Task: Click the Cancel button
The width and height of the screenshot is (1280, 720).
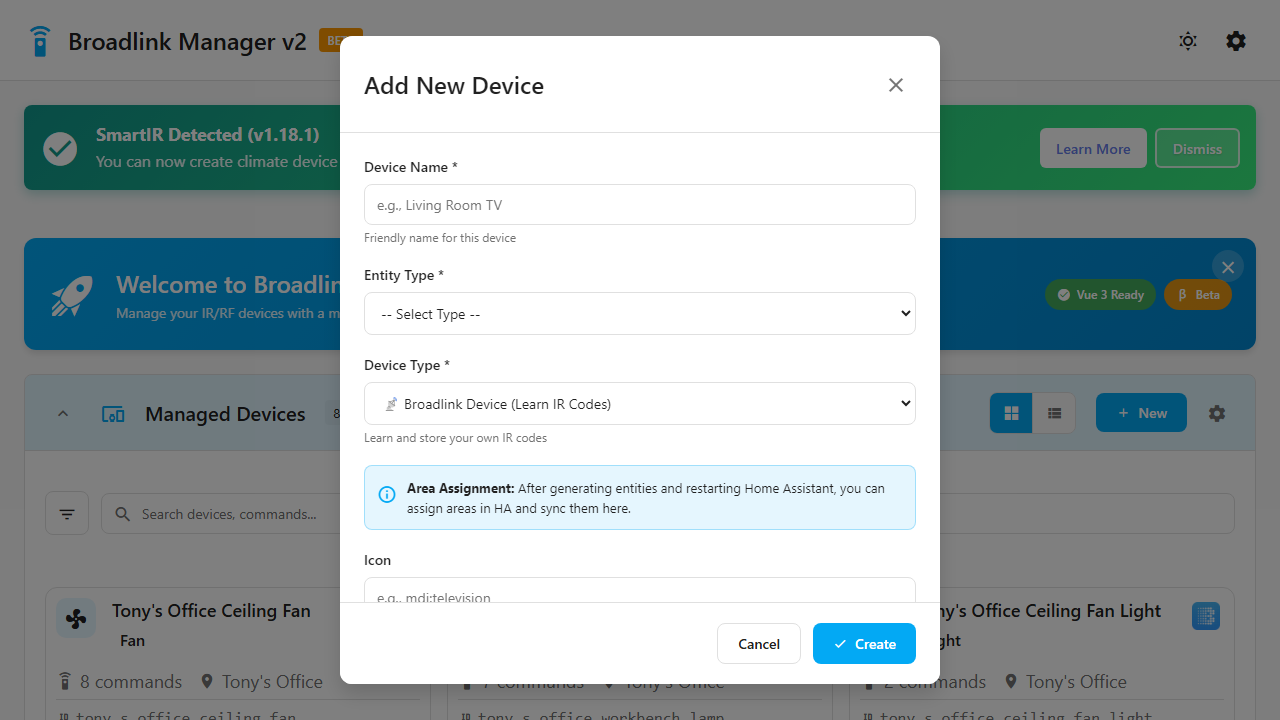Action: tap(759, 644)
